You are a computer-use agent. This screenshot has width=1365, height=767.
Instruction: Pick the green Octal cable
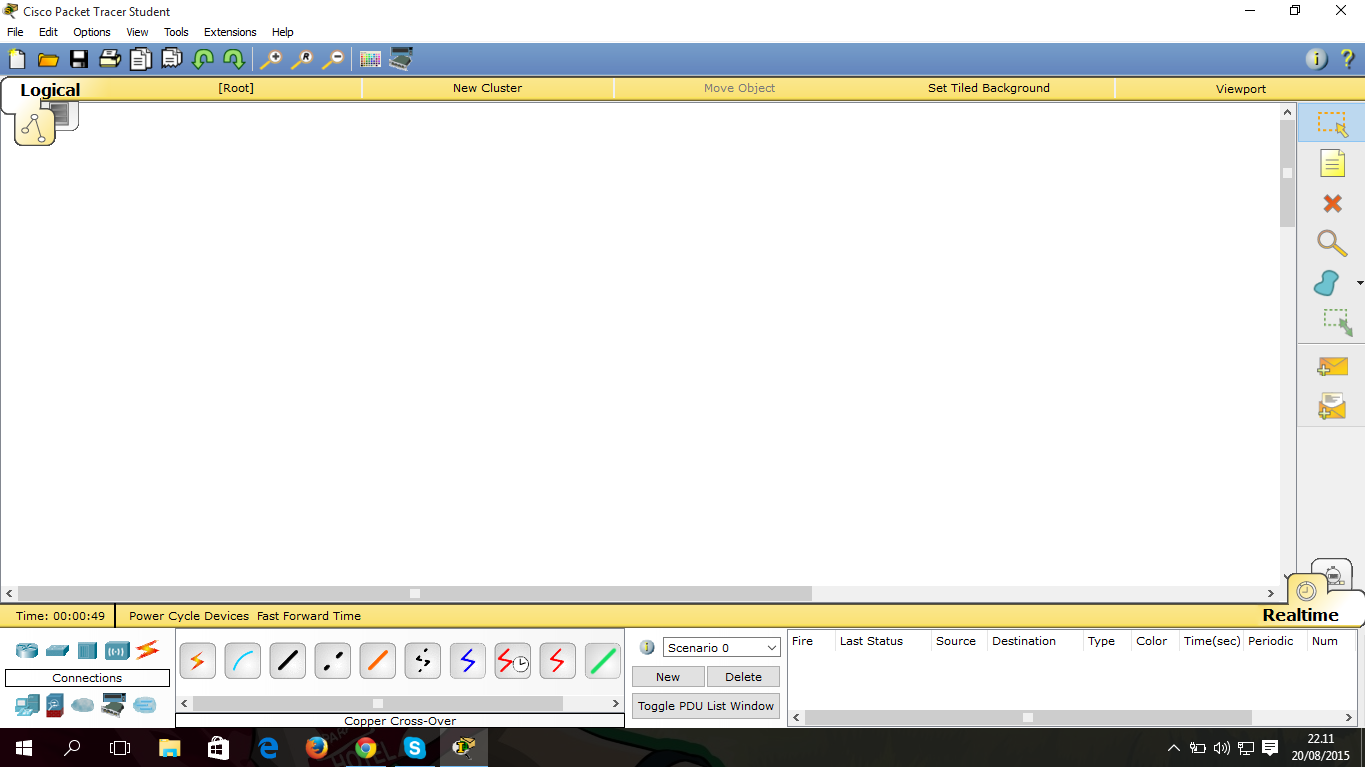[602, 661]
